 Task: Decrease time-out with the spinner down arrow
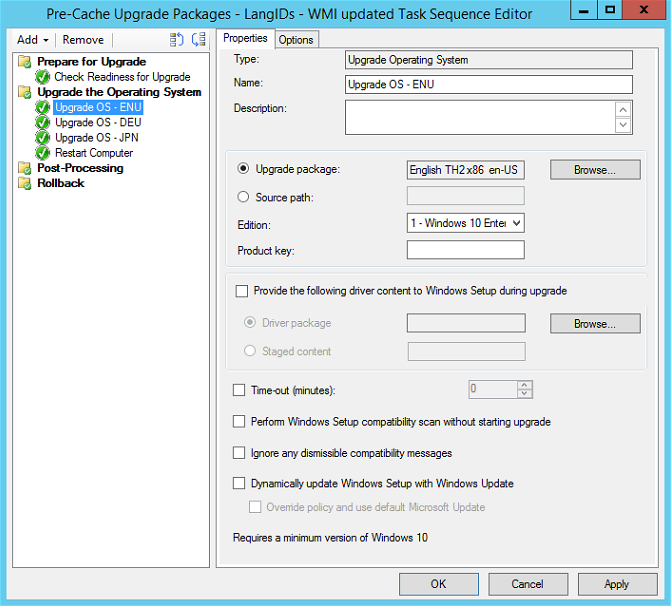point(525,394)
